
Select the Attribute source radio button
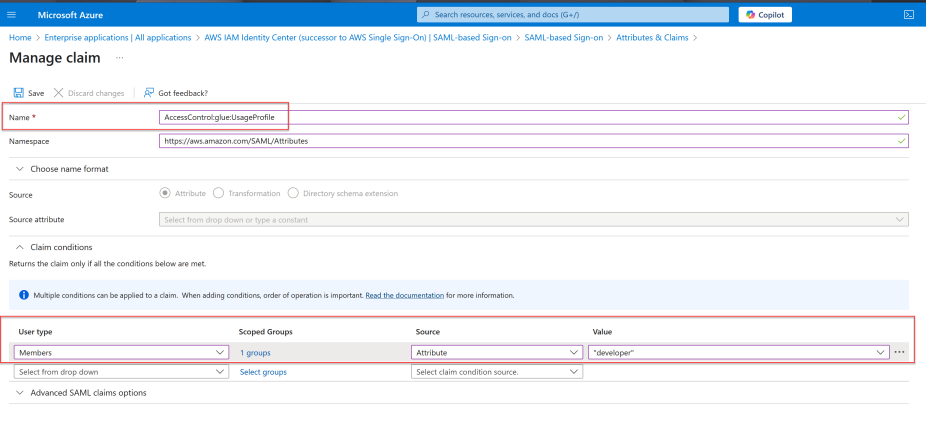coord(165,193)
